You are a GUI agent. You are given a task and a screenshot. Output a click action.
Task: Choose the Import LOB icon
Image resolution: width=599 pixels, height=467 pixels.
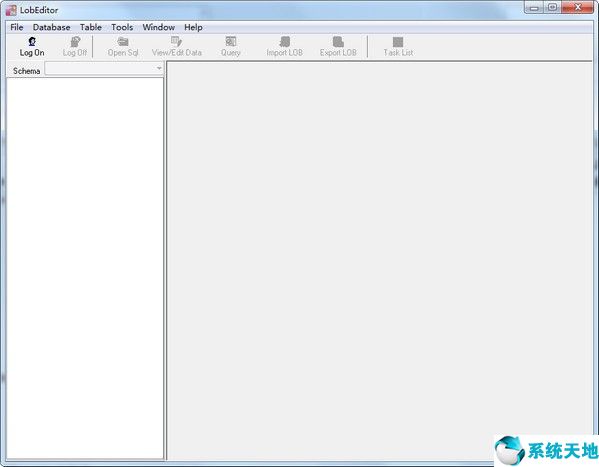coord(285,42)
